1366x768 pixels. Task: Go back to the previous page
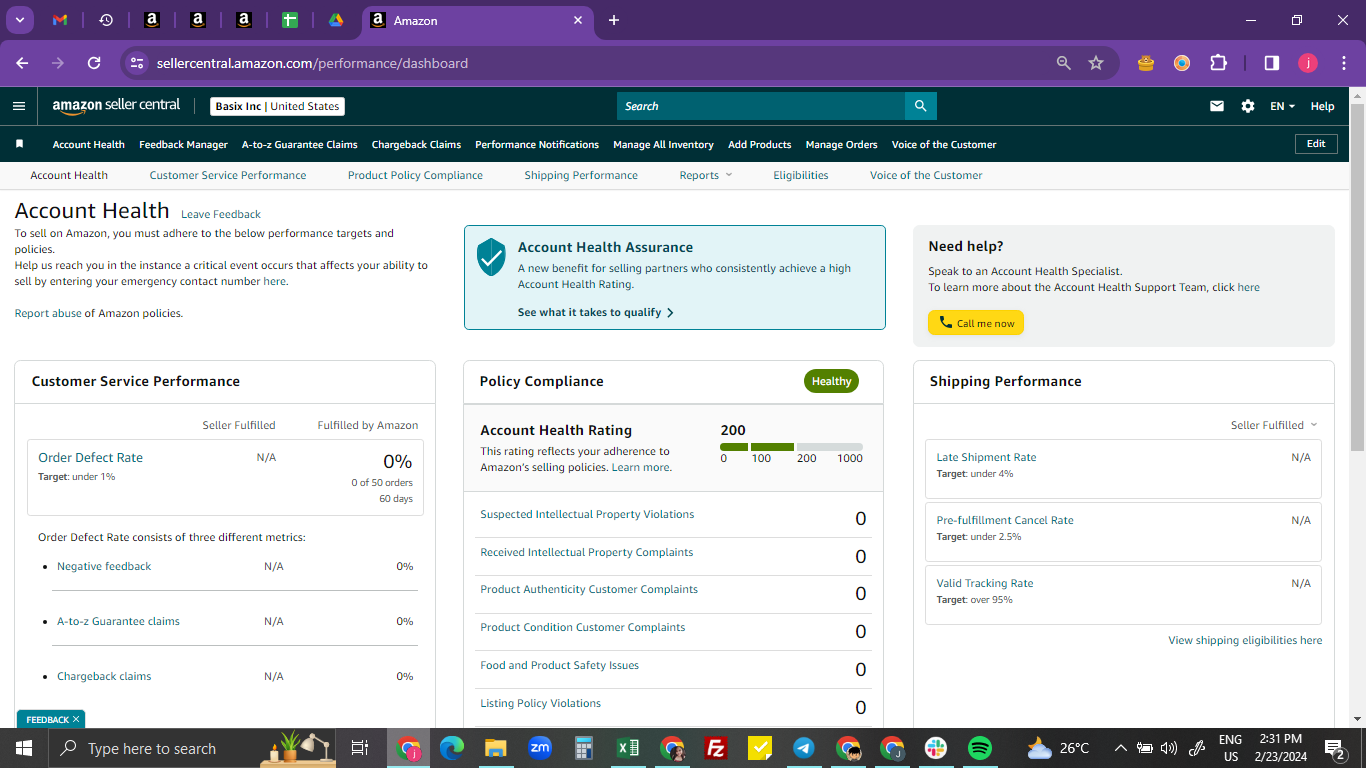tap(22, 63)
